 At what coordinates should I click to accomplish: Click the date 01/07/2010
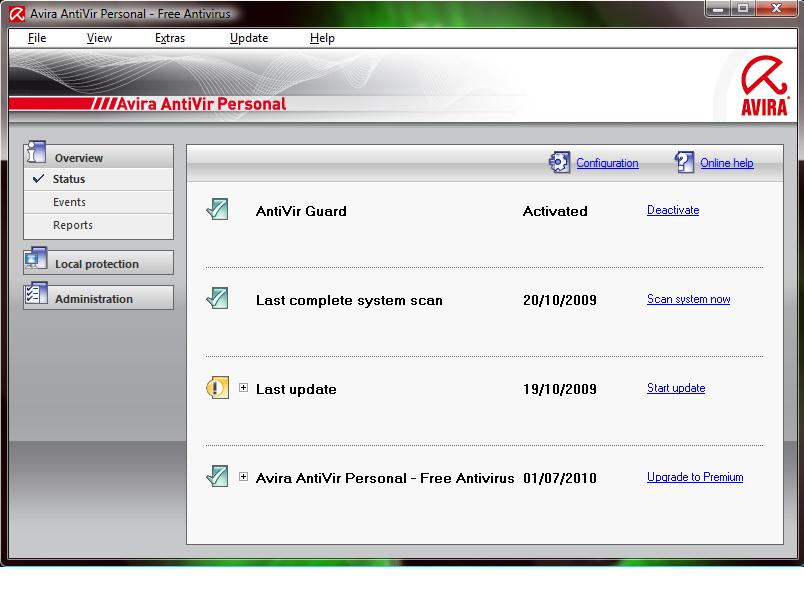tap(559, 478)
